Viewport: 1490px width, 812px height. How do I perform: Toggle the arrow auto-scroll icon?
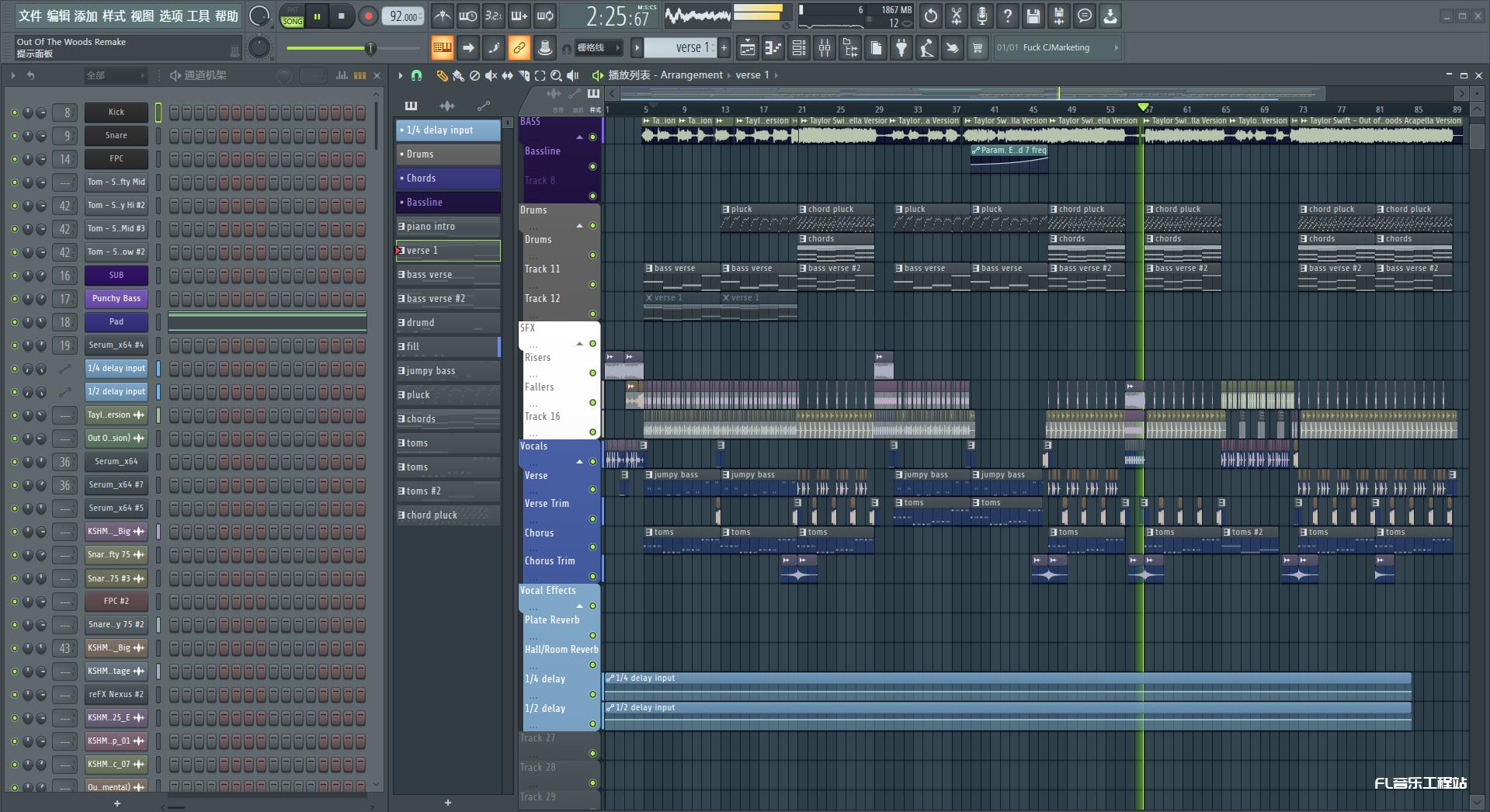pyautogui.click(x=468, y=48)
